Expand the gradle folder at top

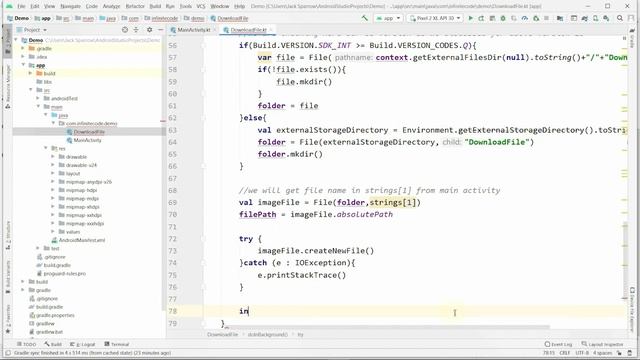23,48
